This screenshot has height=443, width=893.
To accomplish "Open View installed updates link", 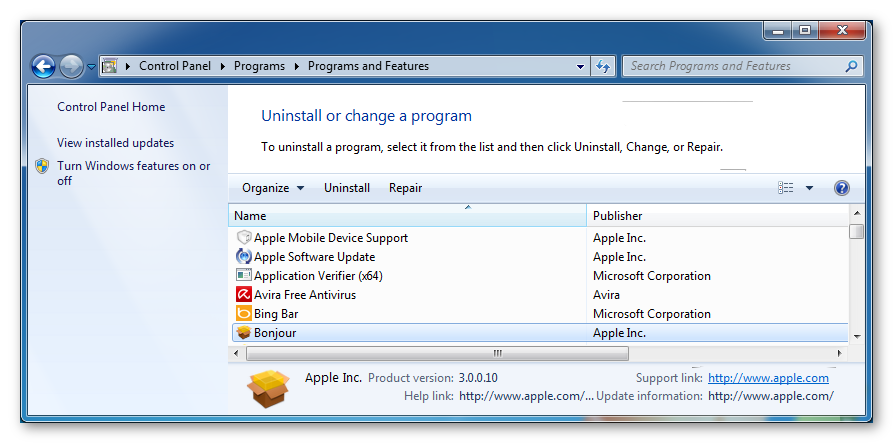I will coord(116,143).
